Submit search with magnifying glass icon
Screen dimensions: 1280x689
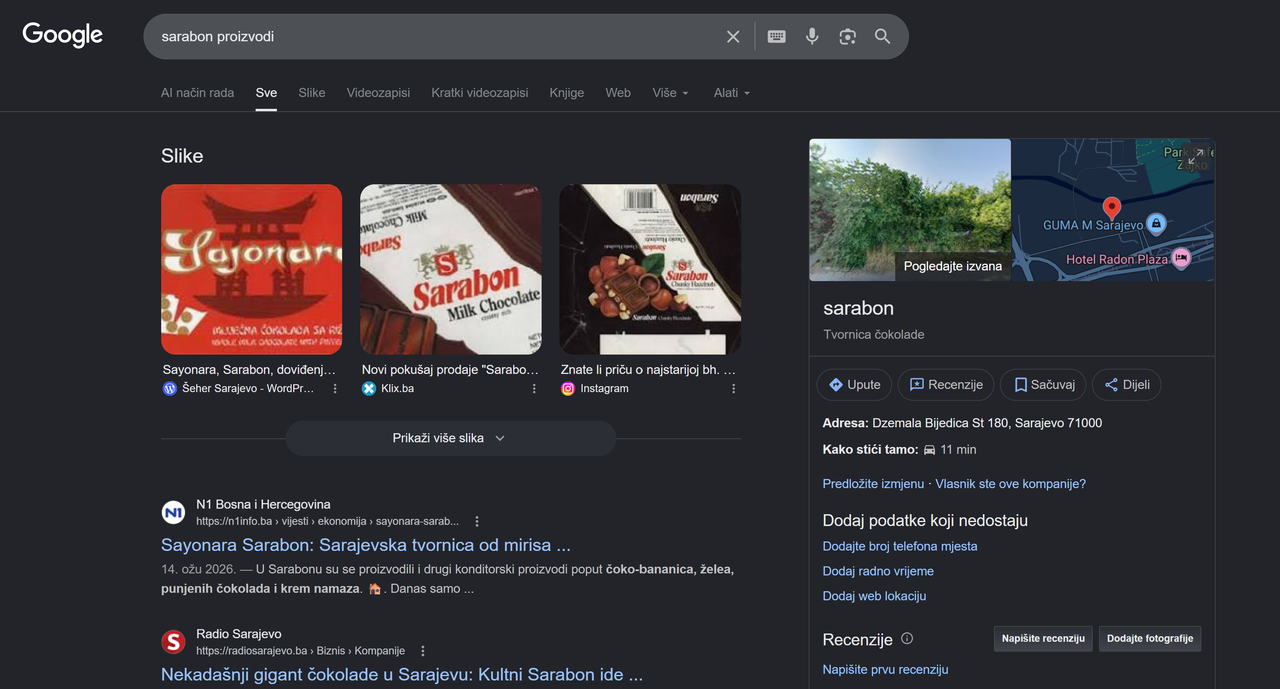point(882,36)
